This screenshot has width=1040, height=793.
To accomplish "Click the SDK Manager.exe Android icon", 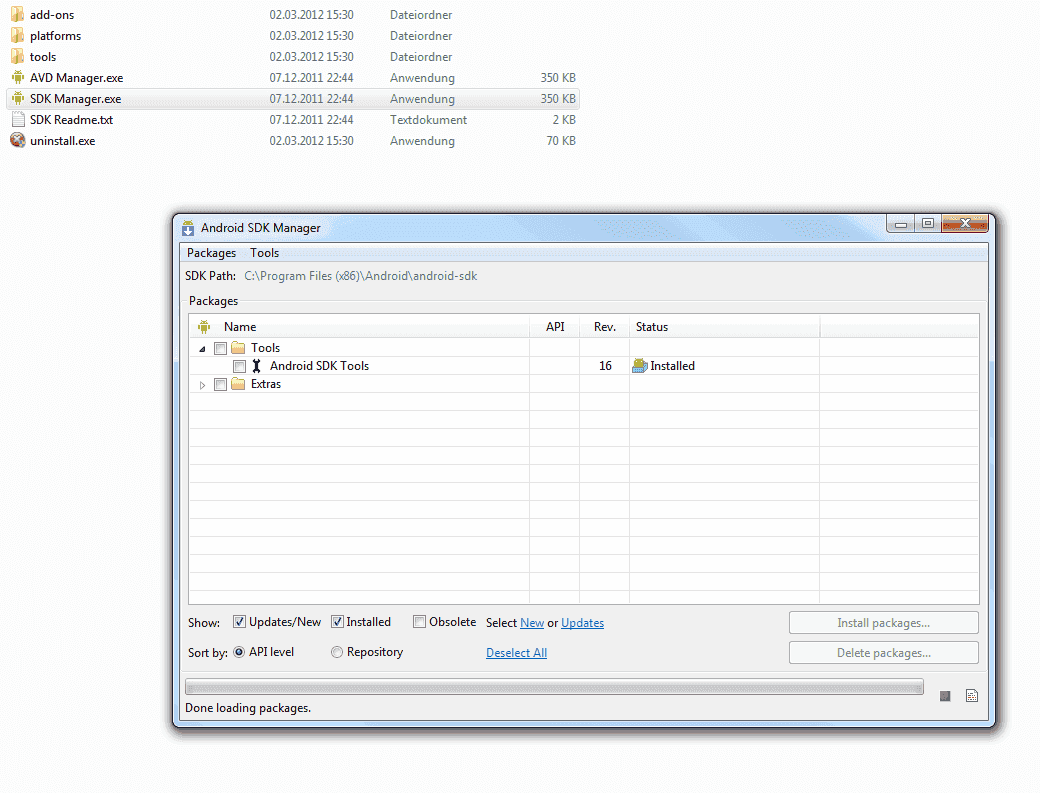I will 18,99.
